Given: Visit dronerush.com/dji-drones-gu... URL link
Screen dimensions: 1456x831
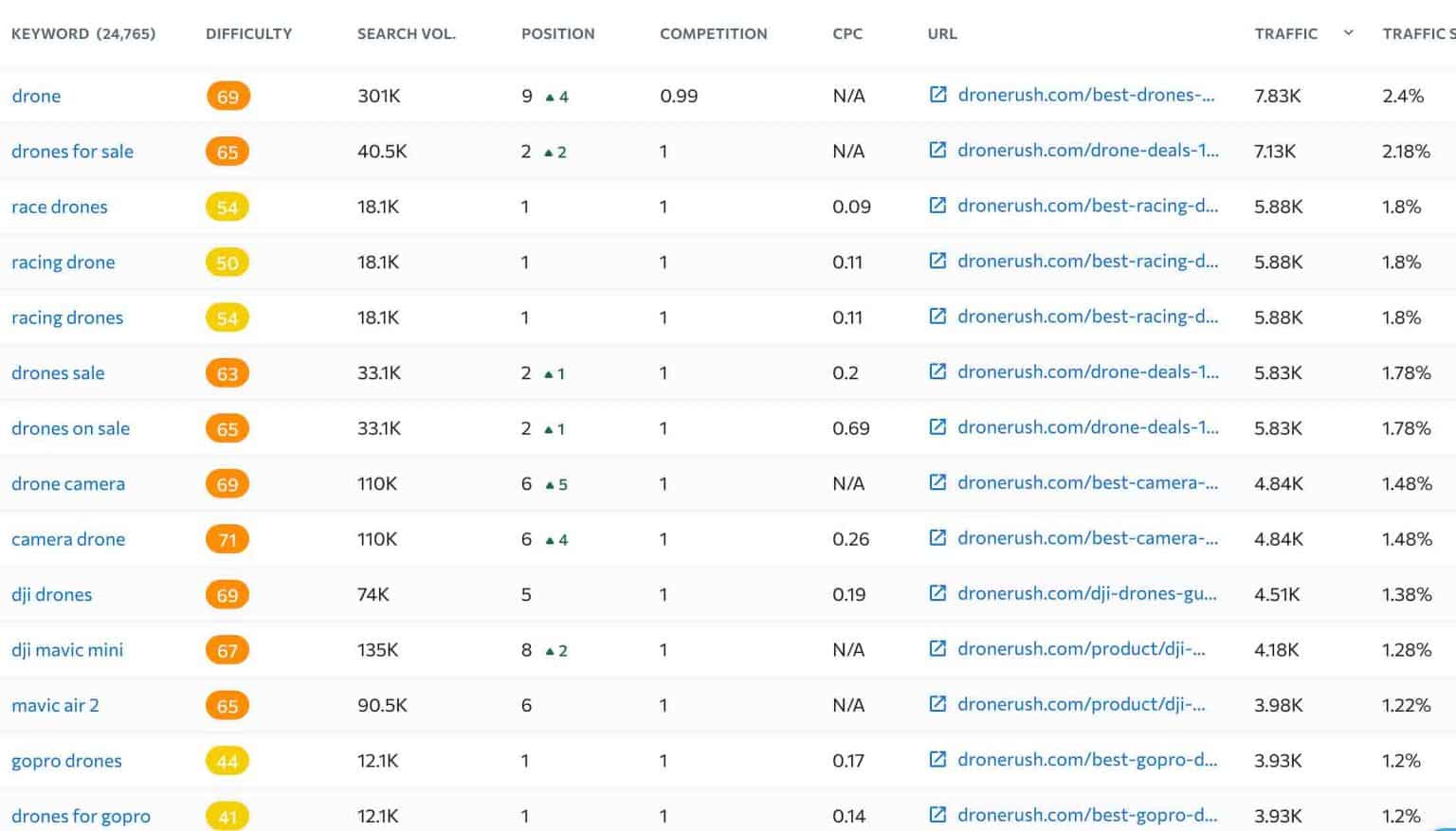Looking at the screenshot, I should [x=1086, y=594].
